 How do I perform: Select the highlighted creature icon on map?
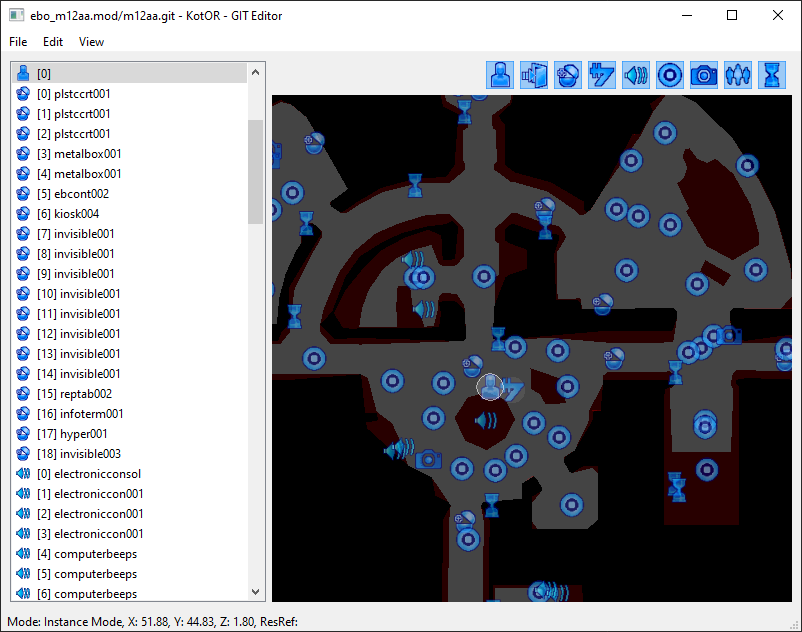pos(489,387)
